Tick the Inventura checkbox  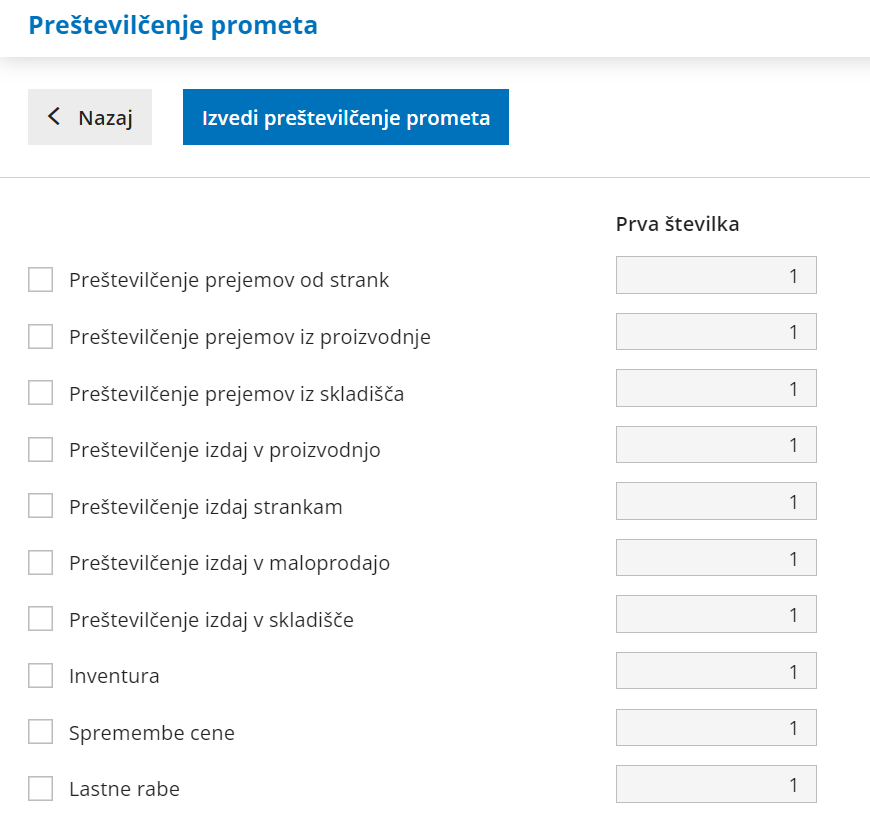click(41, 676)
